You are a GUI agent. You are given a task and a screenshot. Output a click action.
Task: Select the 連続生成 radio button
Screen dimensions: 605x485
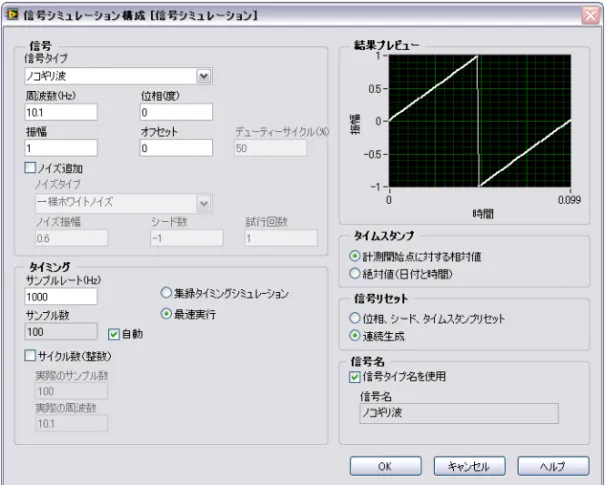354,336
